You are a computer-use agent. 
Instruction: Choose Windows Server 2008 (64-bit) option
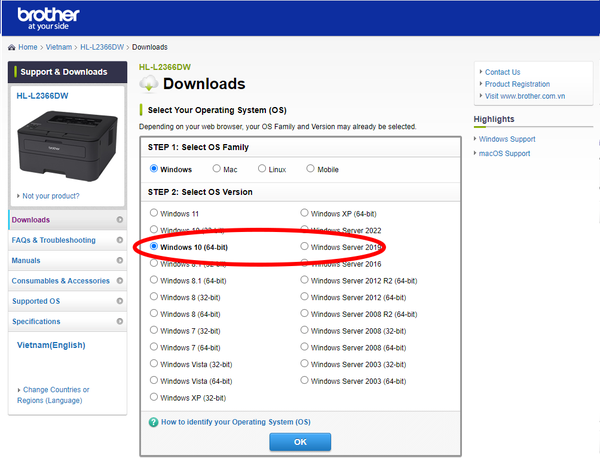pyautogui.click(x=304, y=347)
